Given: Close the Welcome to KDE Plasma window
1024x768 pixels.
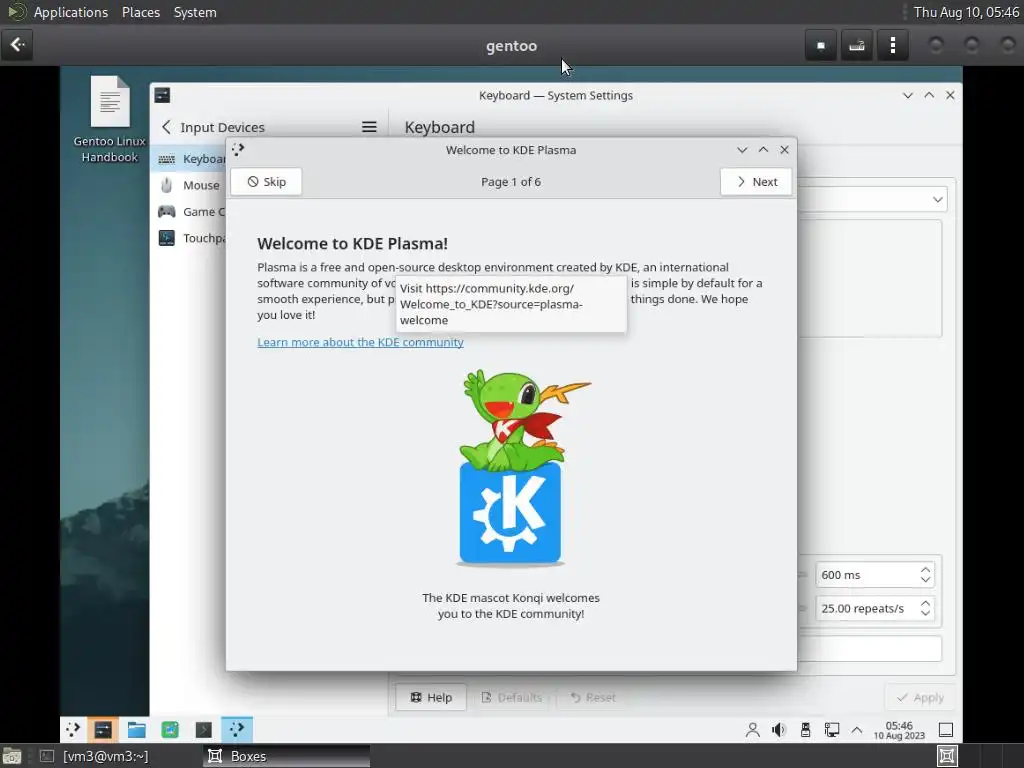Looking at the screenshot, I should coord(784,150).
